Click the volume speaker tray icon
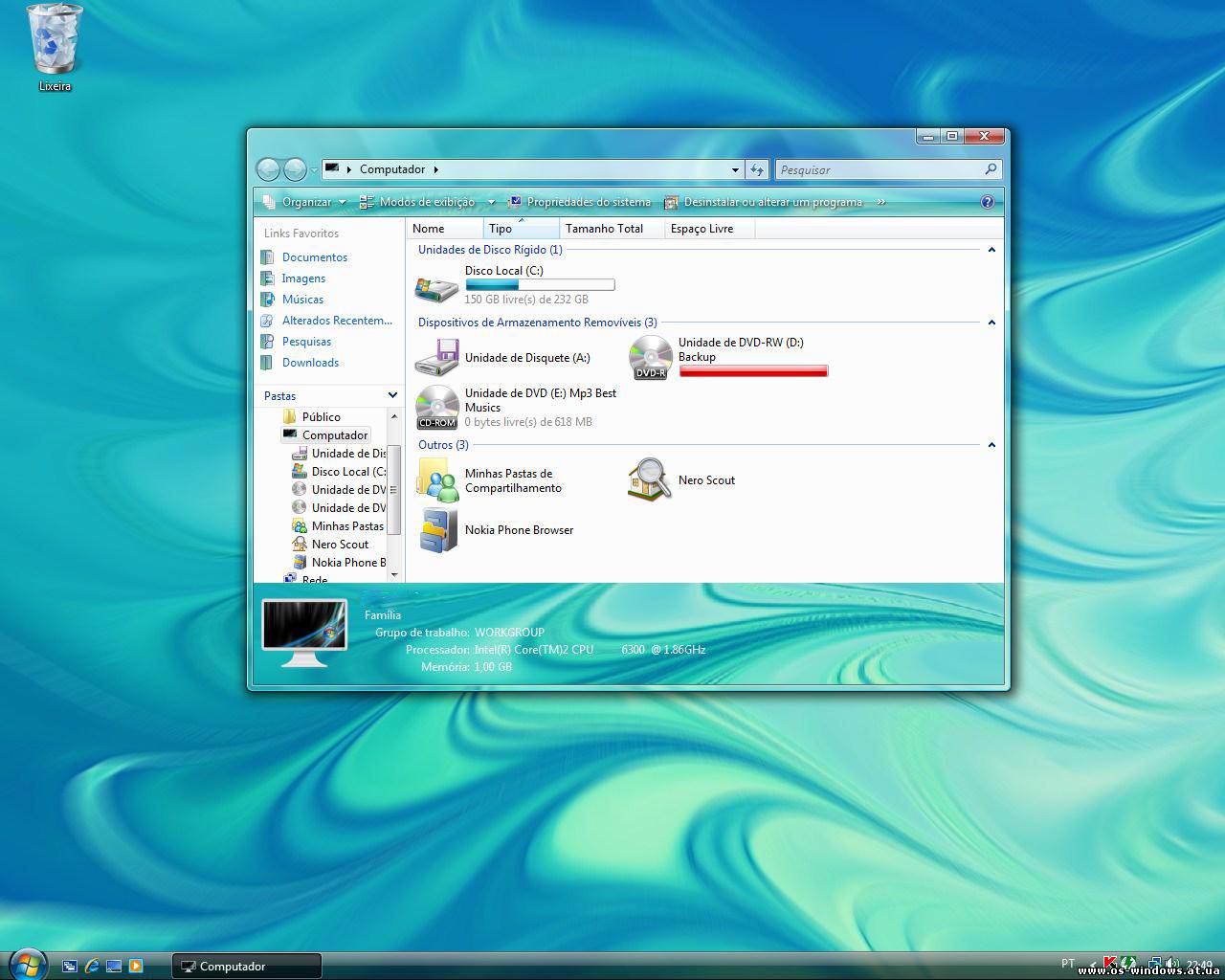 pyautogui.click(x=1172, y=964)
